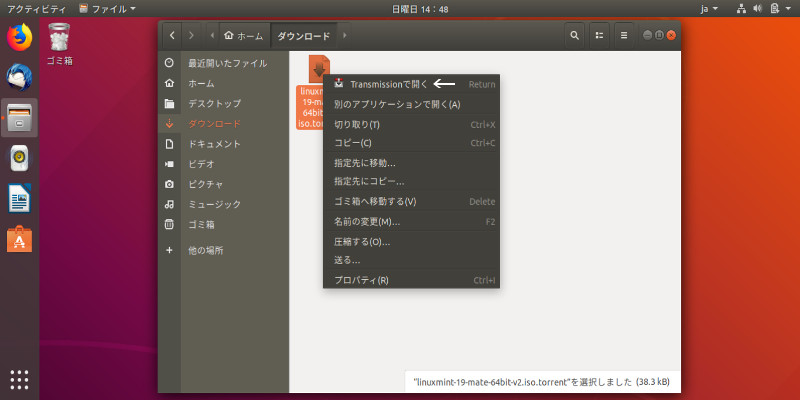800x400 pixels.
Task: Minimize the Files window
Action: tap(647, 35)
